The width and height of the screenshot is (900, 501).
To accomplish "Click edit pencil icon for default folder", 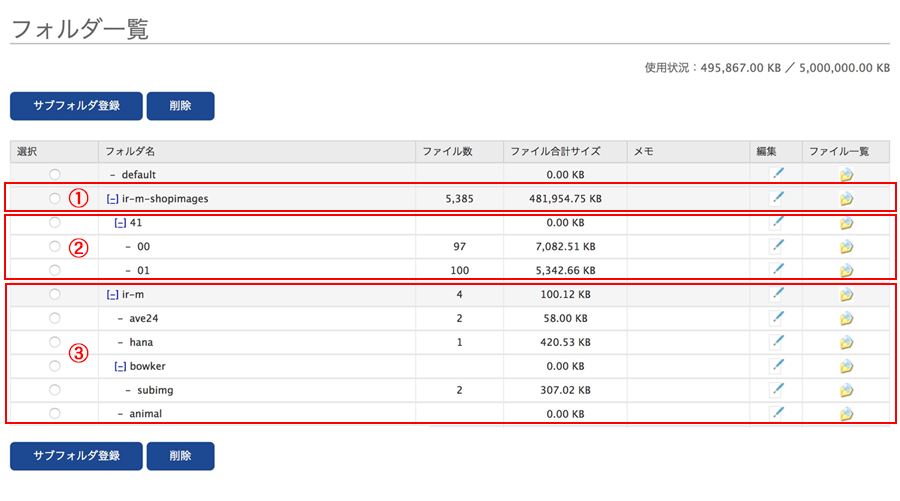I will pos(777,173).
